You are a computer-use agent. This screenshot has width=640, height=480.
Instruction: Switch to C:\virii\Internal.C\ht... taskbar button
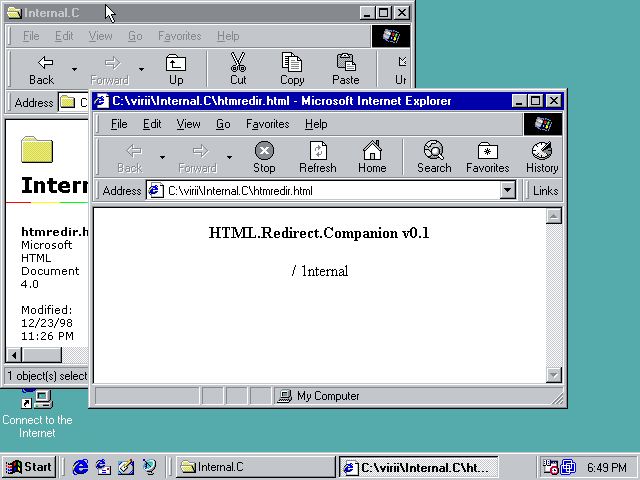pyautogui.click(x=419, y=467)
